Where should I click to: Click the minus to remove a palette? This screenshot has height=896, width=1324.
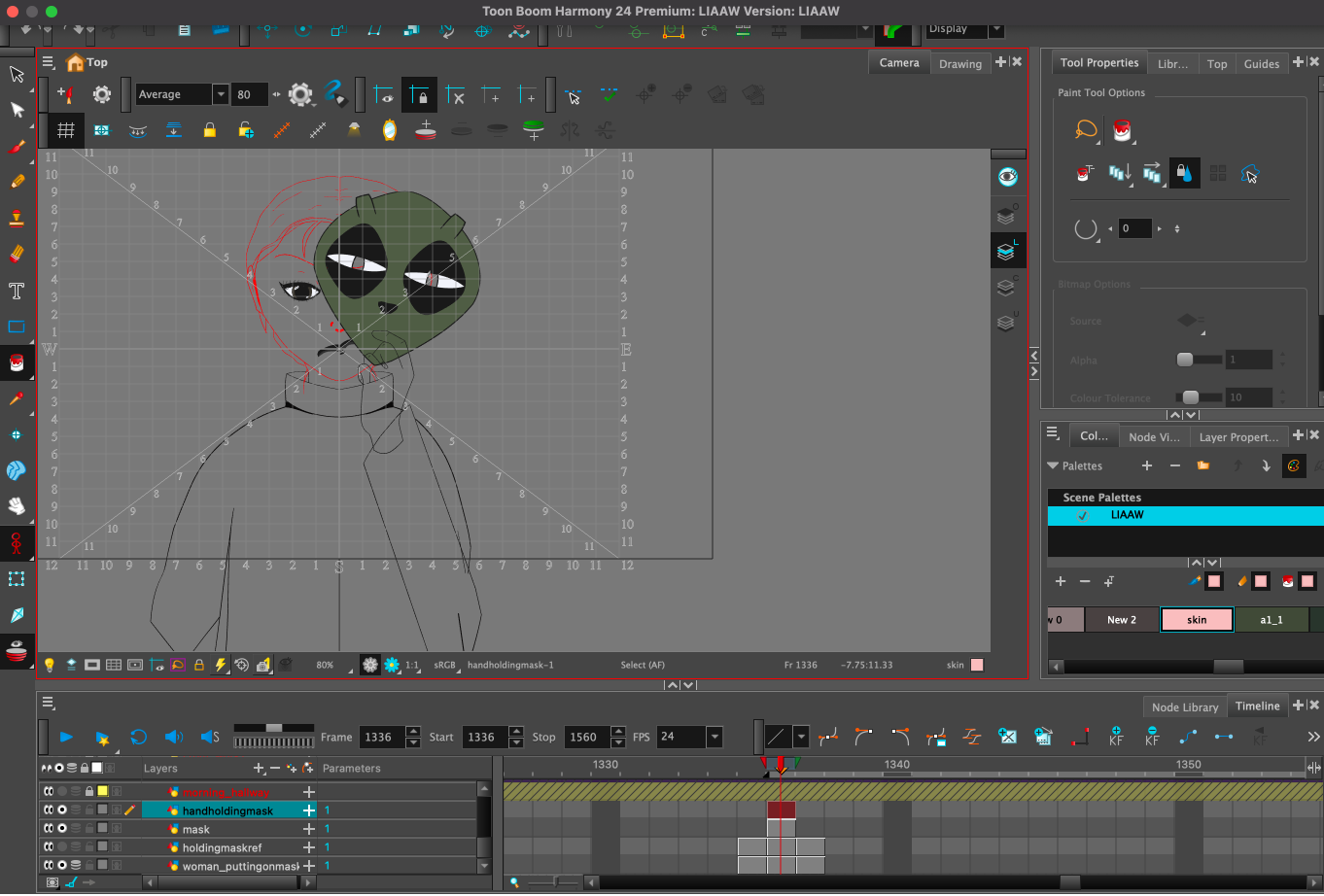click(x=1175, y=465)
